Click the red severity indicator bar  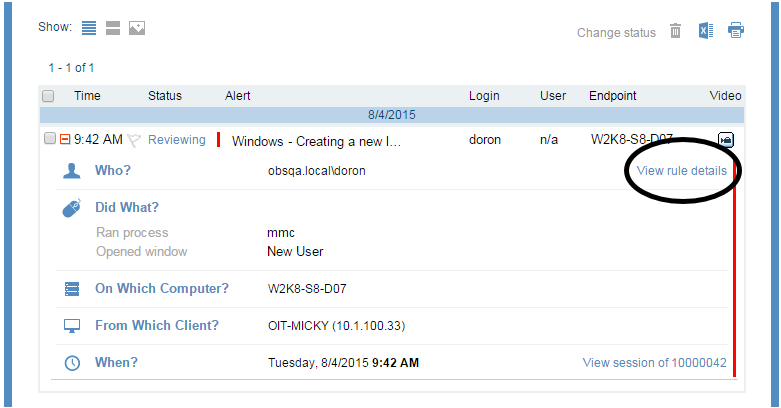tap(218, 140)
